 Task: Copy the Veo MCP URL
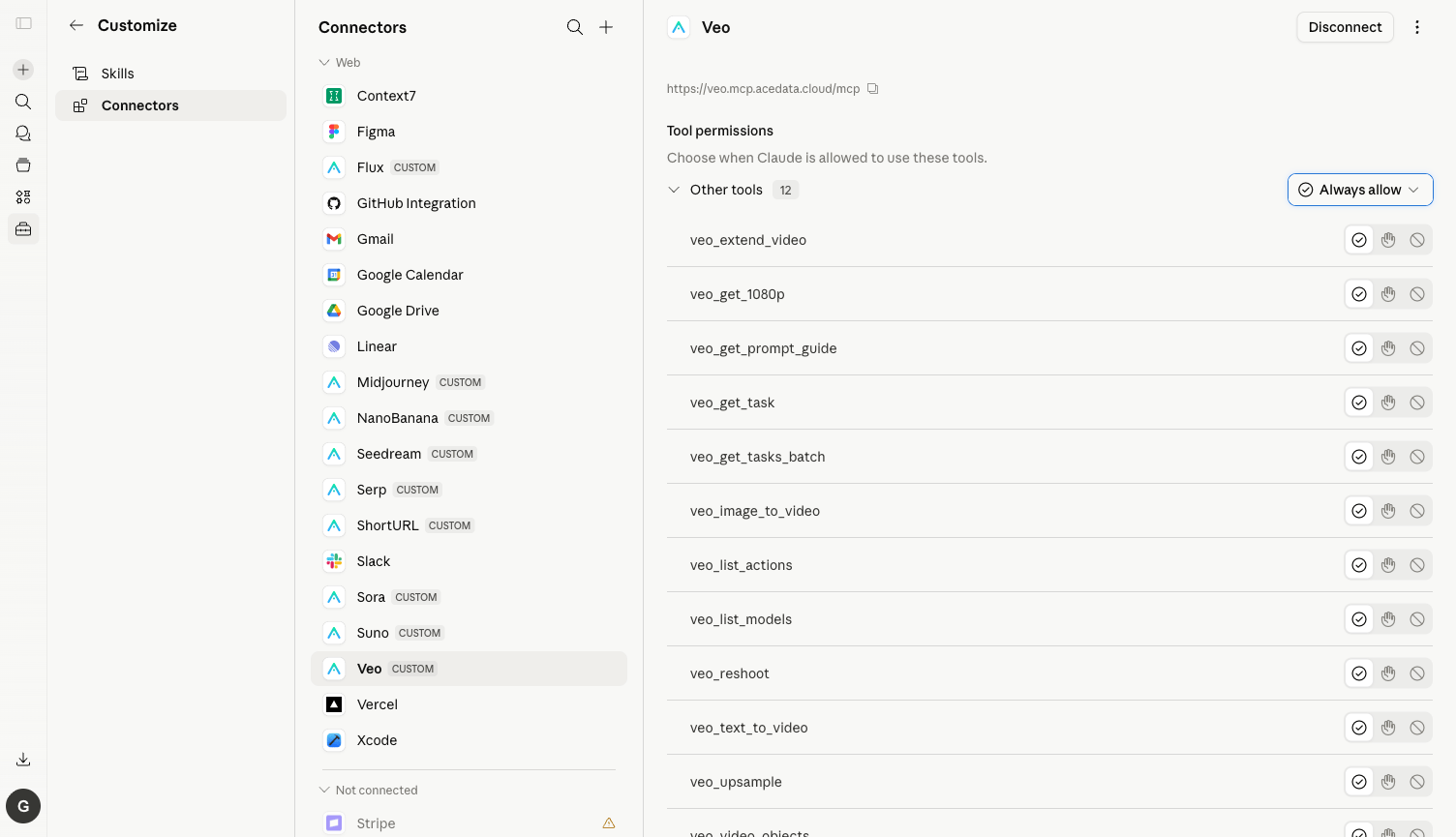872,89
